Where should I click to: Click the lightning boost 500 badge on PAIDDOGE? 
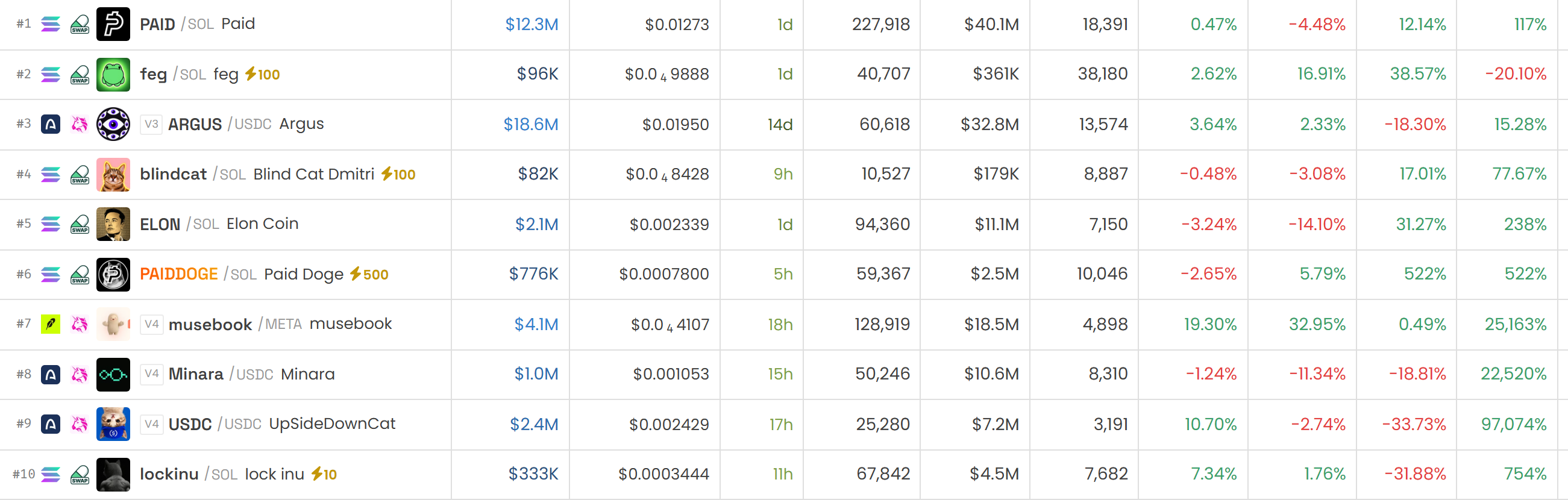369,274
